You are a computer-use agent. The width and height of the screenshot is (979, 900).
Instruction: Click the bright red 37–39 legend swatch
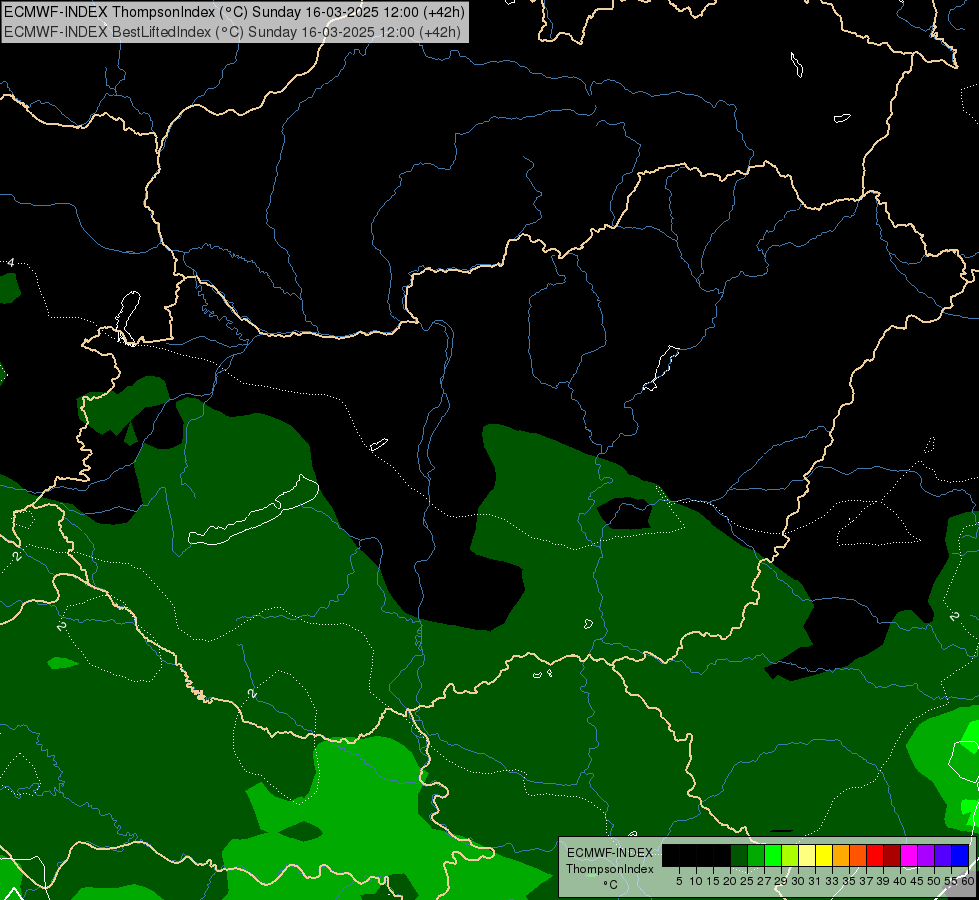875,855
